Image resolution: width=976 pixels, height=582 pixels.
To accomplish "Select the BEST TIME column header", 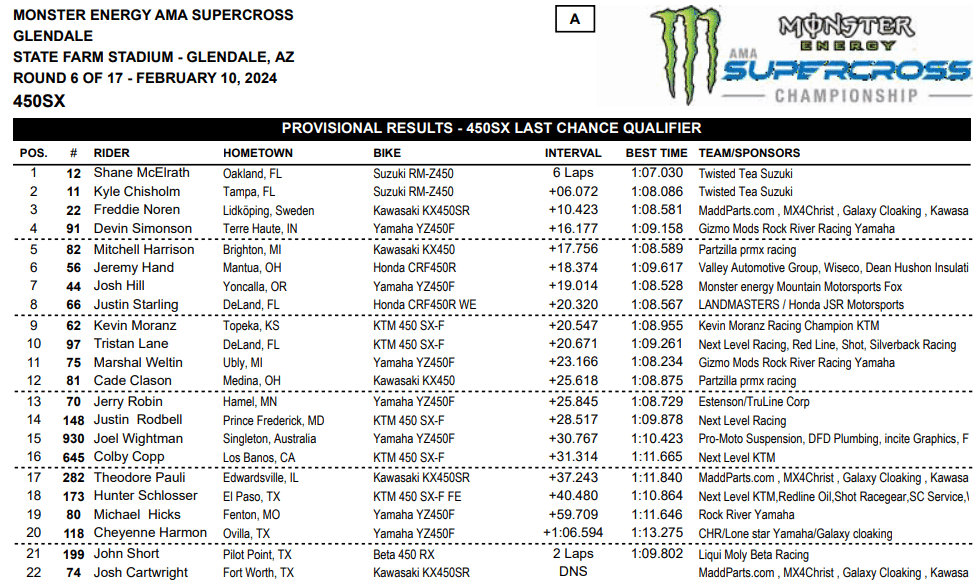I will (657, 153).
